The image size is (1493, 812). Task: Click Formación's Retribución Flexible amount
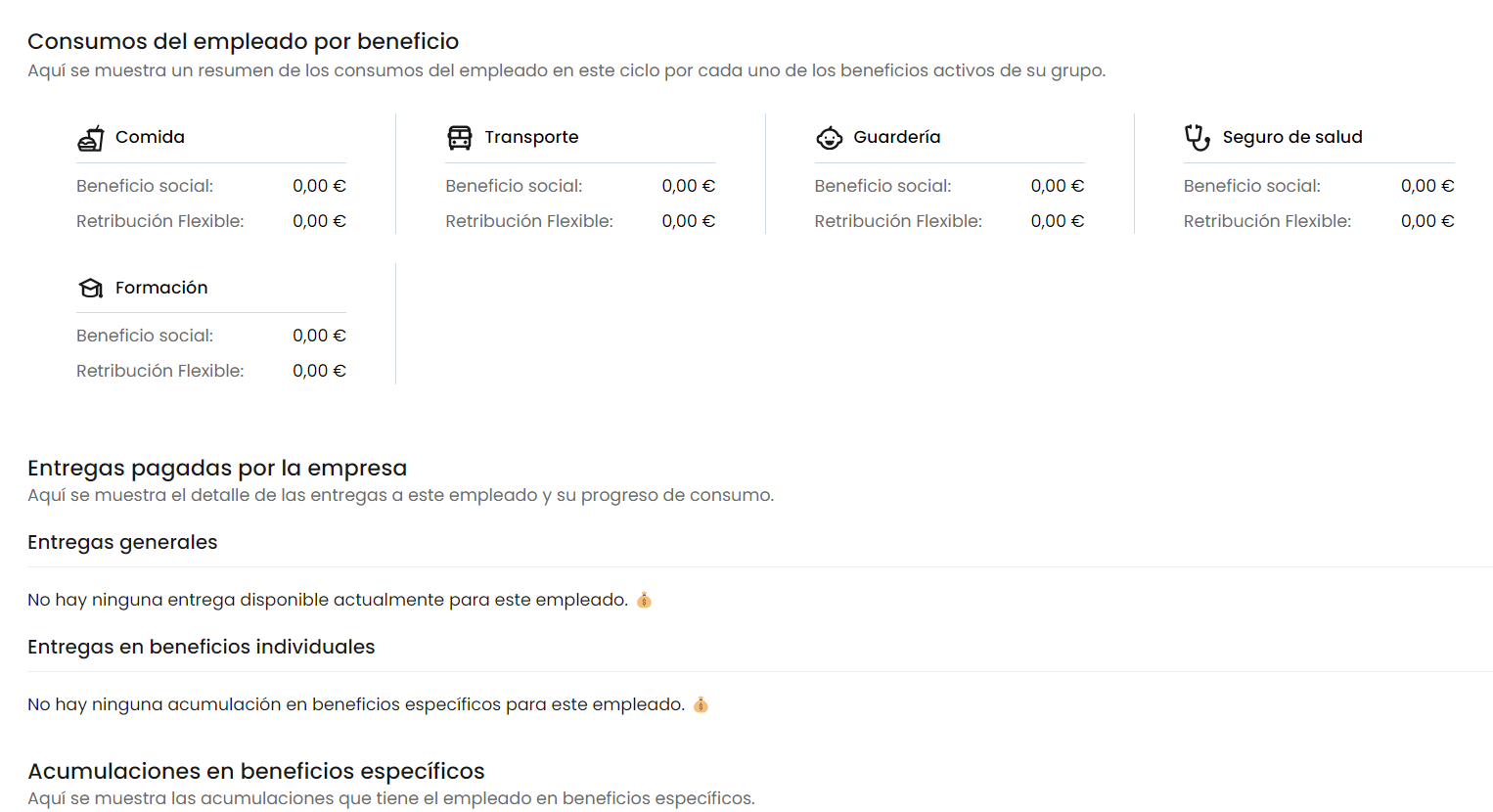click(319, 371)
